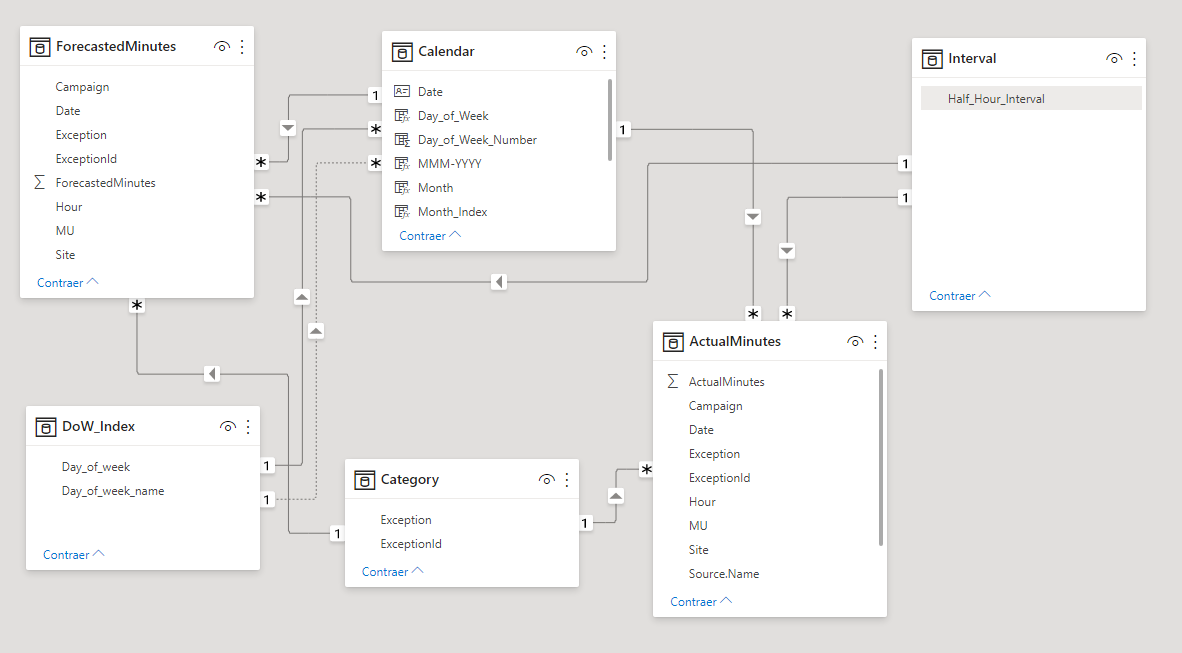1182x653 pixels.
Task: Toggle visibility eye on ForecastedMinutes table
Action: [222, 47]
